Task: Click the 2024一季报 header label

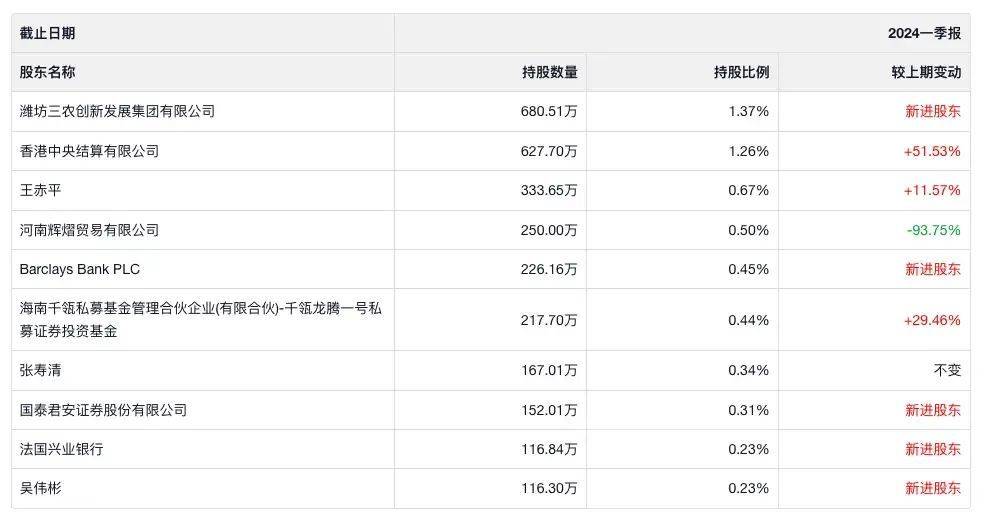Action: (924, 33)
